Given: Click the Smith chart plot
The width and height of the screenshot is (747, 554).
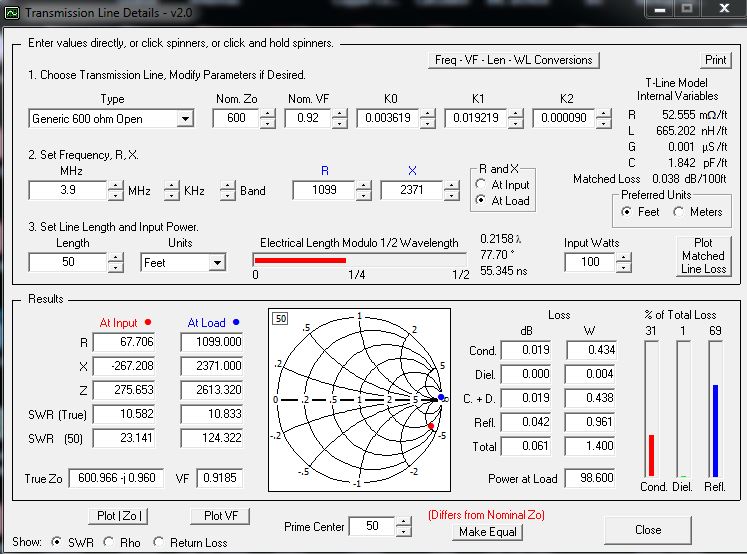Looking at the screenshot, I should (359, 398).
